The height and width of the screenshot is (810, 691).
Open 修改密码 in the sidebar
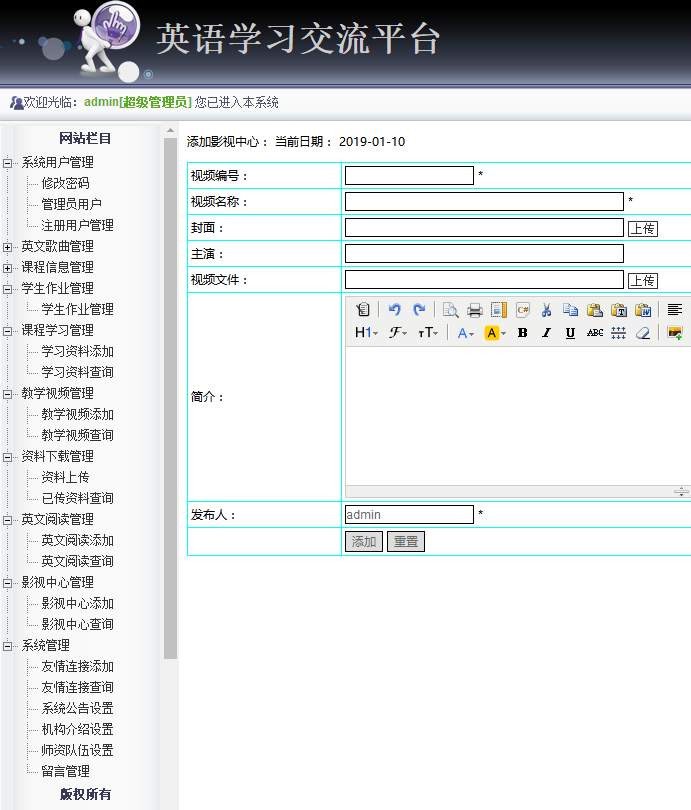(x=66, y=183)
